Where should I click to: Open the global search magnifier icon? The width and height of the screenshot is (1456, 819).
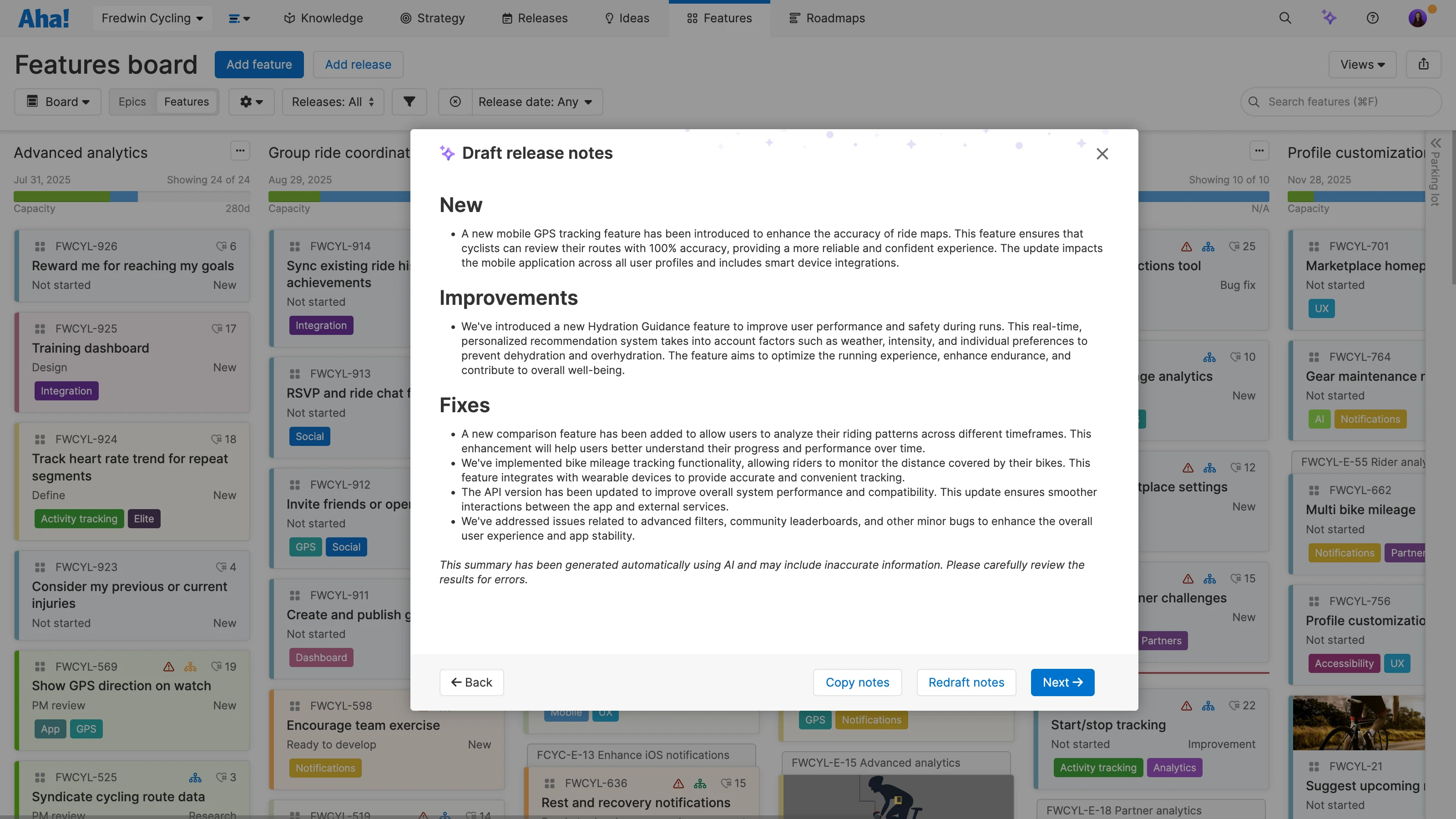[x=1285, y=18]
